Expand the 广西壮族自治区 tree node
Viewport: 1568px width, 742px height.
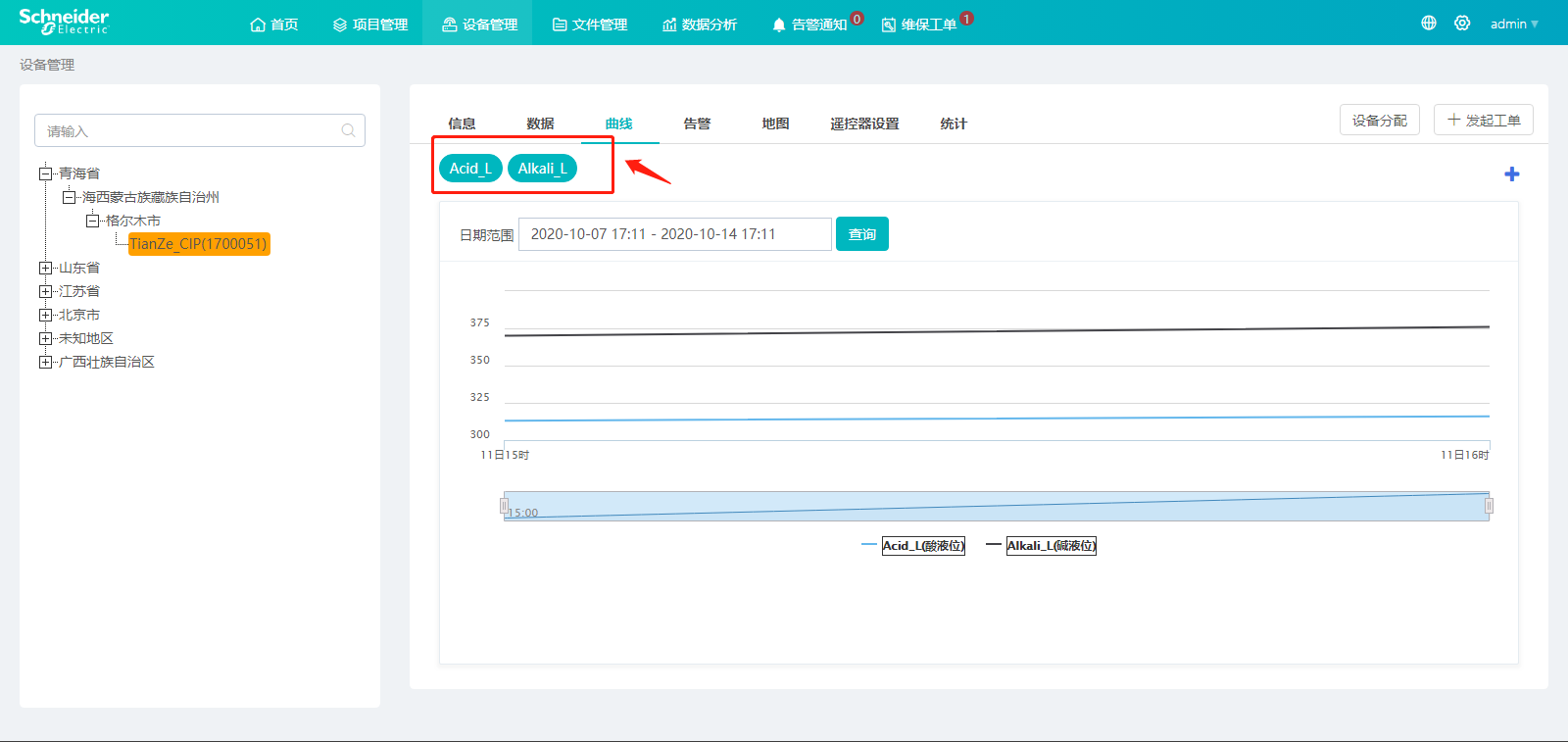click(45, 362)
